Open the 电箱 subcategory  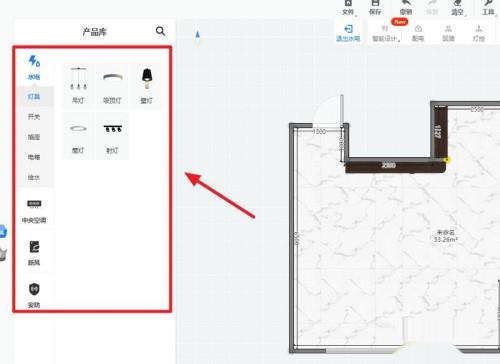tap(34, 157)
